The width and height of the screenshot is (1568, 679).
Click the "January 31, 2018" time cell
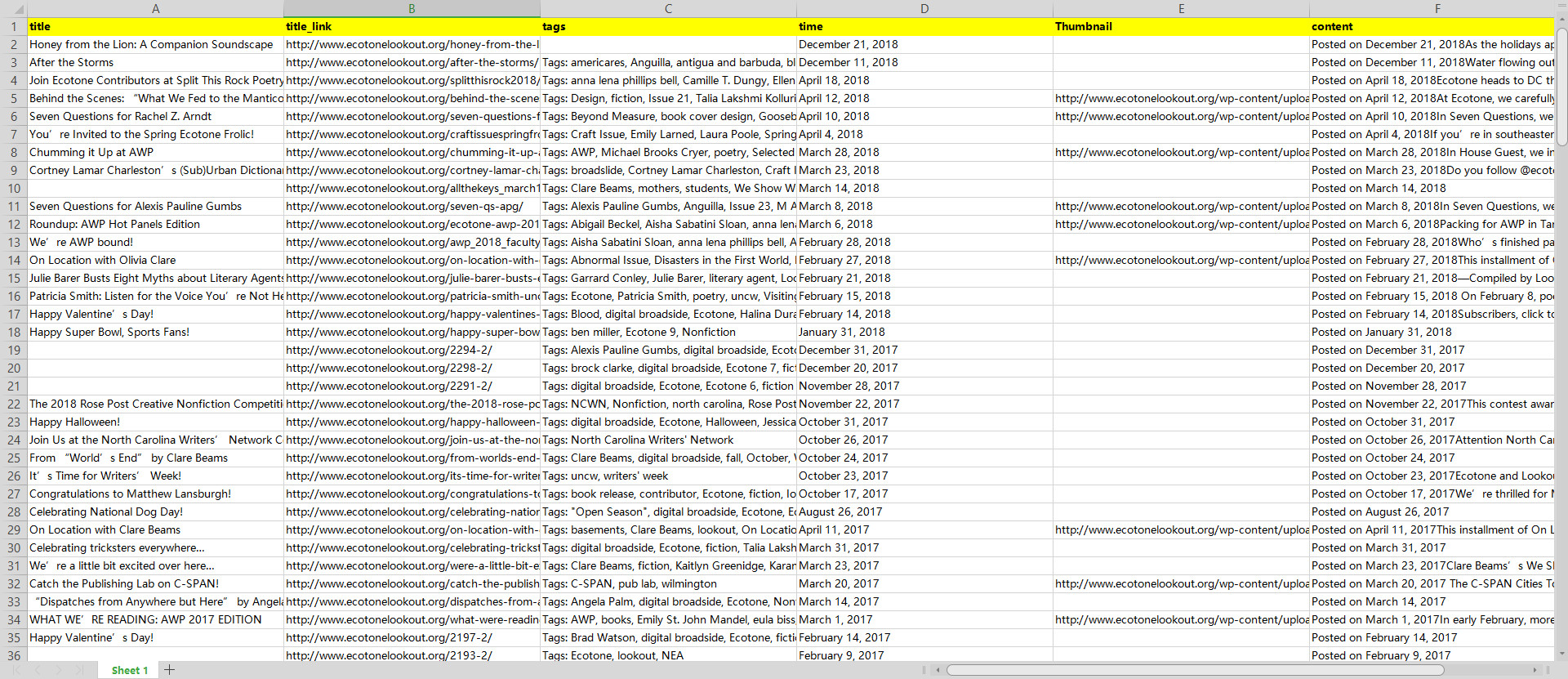point(924,333)
